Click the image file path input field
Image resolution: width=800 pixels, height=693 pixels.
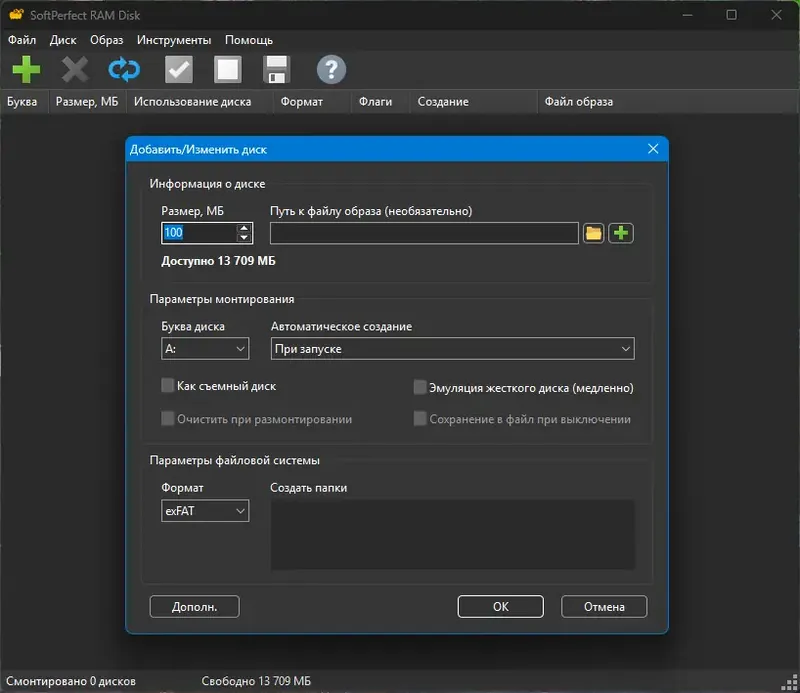click(x=424, y=233)
